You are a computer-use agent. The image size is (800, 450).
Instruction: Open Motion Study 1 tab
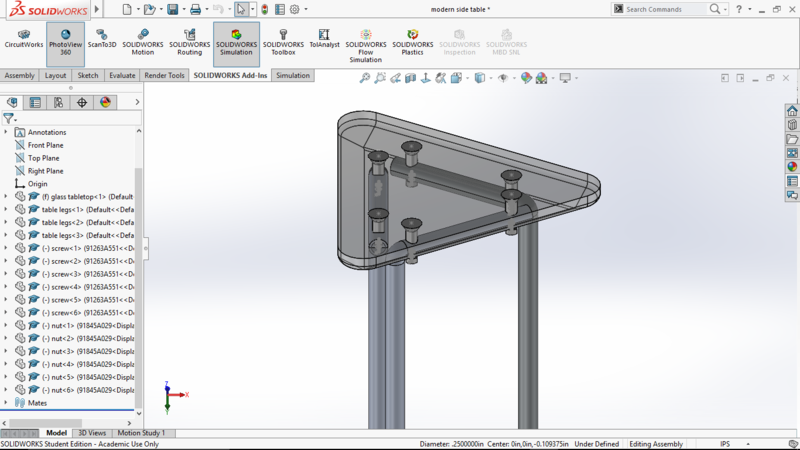pos(141,433)
